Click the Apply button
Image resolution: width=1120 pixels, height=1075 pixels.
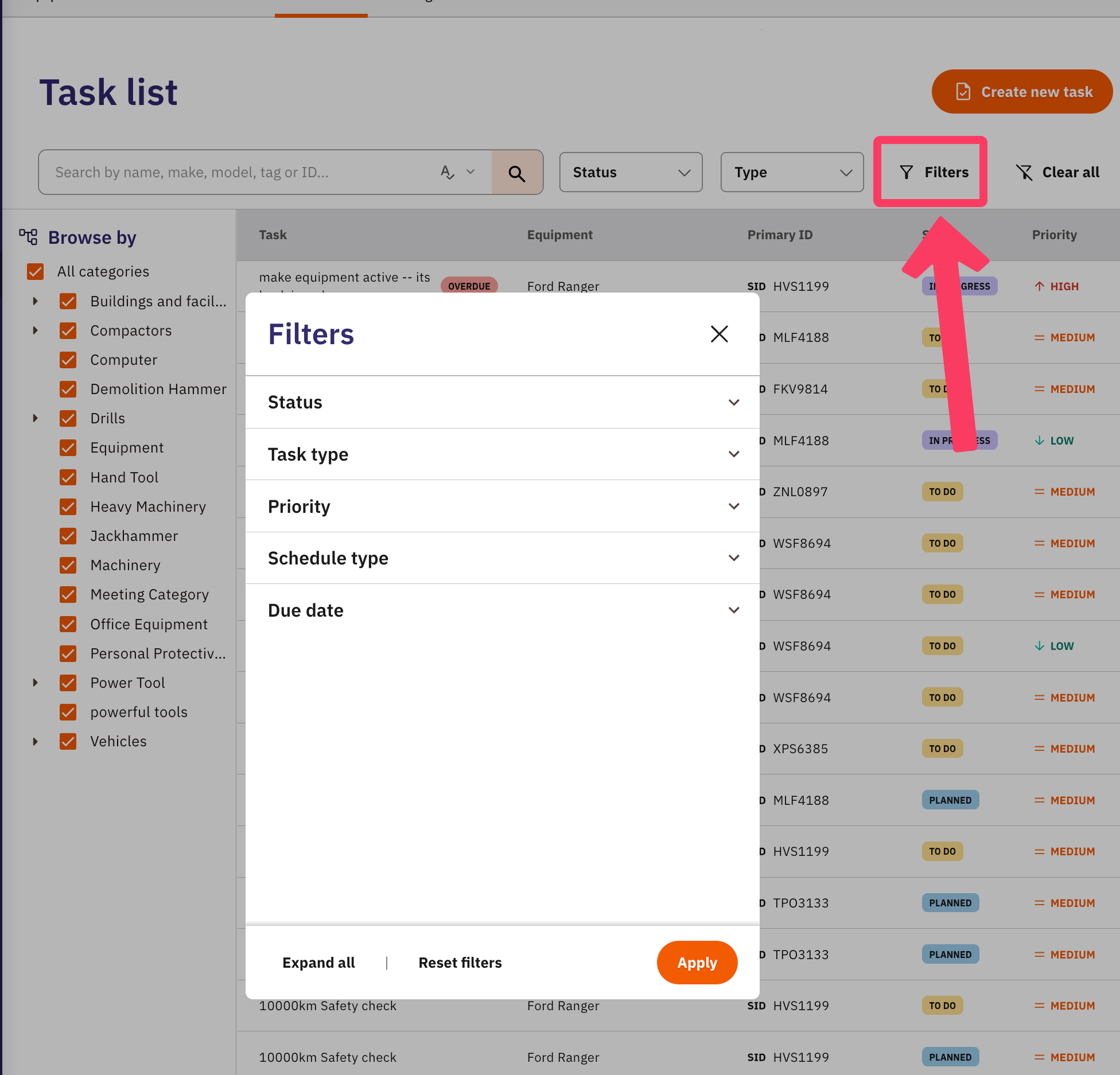coord(697,963)
